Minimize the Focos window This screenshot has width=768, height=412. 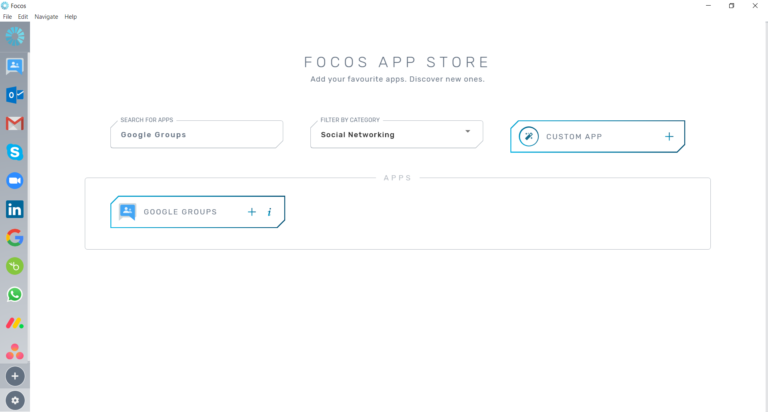point(708,6)
